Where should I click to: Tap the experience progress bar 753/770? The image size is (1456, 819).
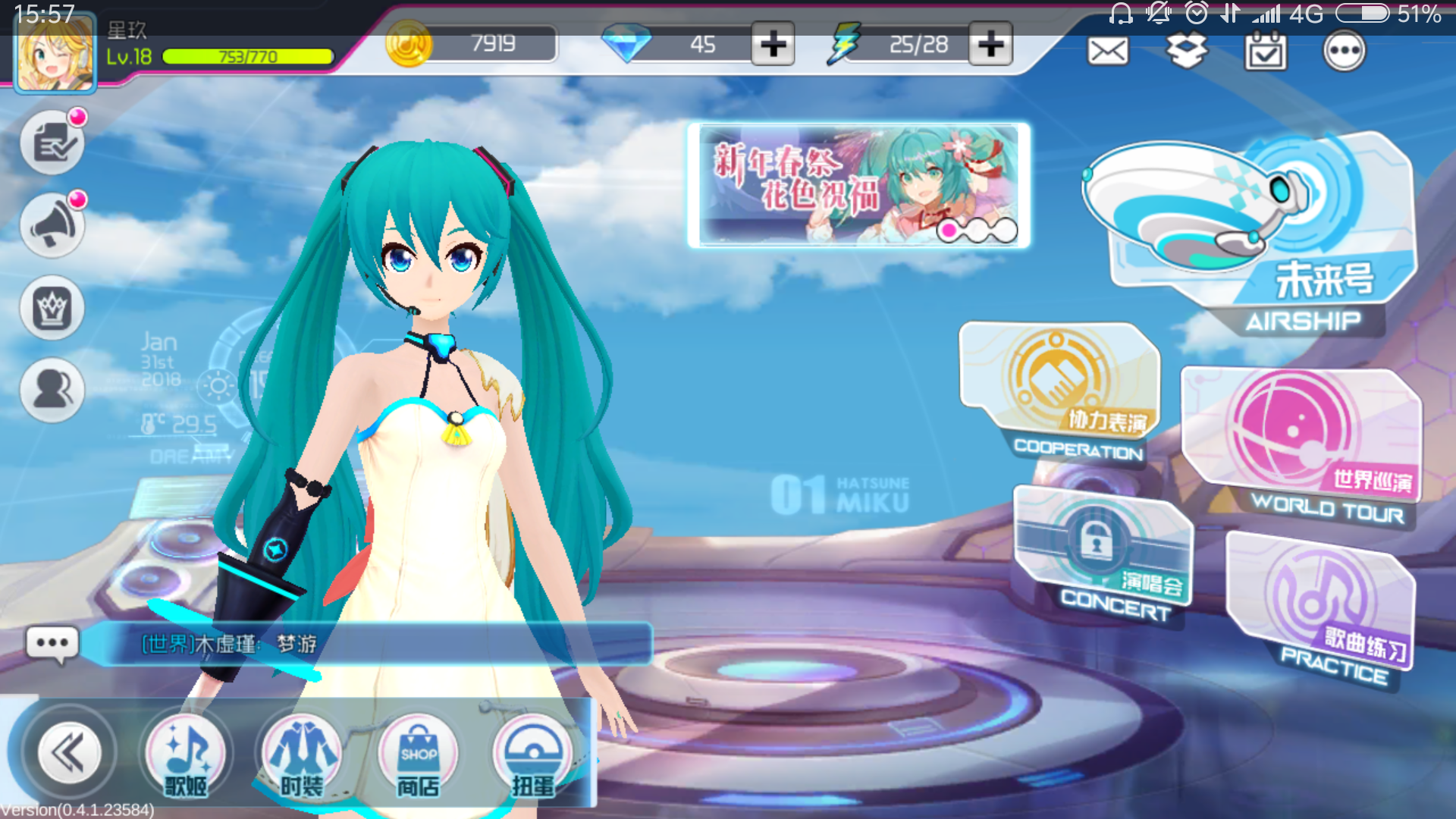tap(248, 57)
